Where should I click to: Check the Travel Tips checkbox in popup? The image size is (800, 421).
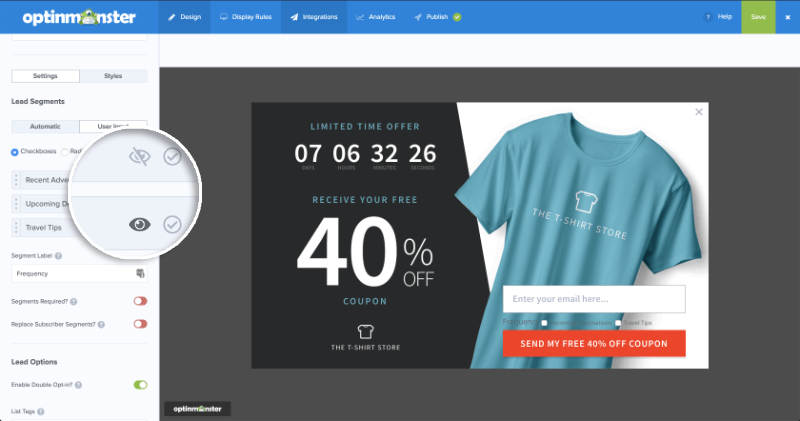618,323
